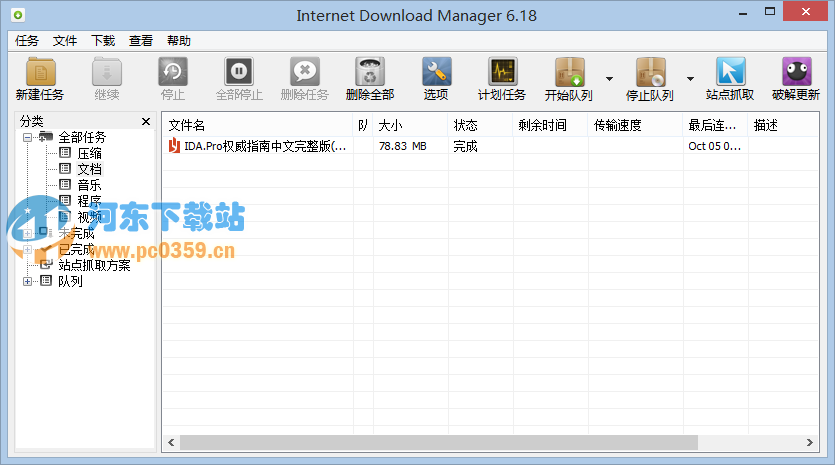Click the scrollbar right arrow

809,442
